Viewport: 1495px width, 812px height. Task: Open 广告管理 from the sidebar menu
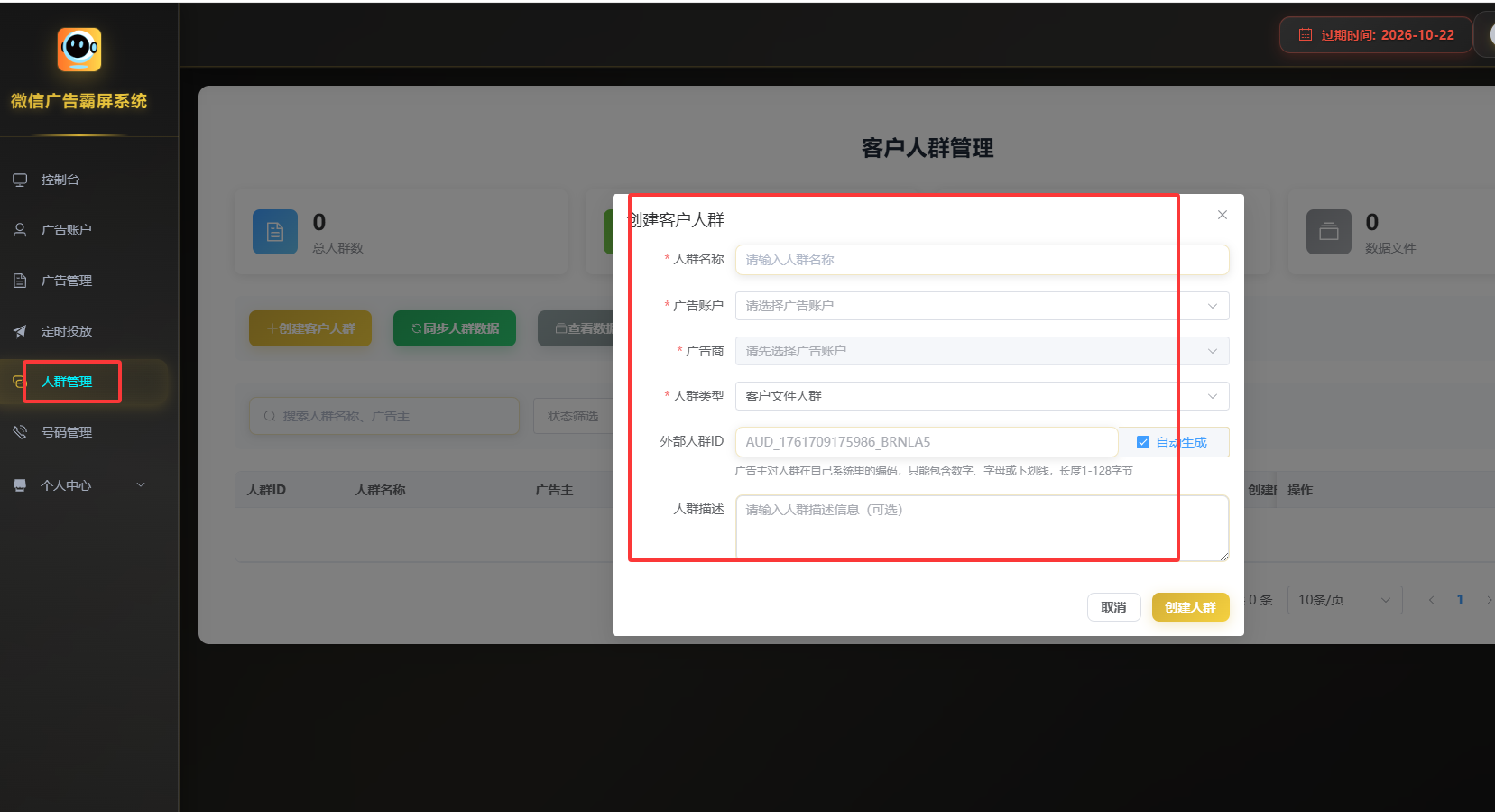coord(67,281)
